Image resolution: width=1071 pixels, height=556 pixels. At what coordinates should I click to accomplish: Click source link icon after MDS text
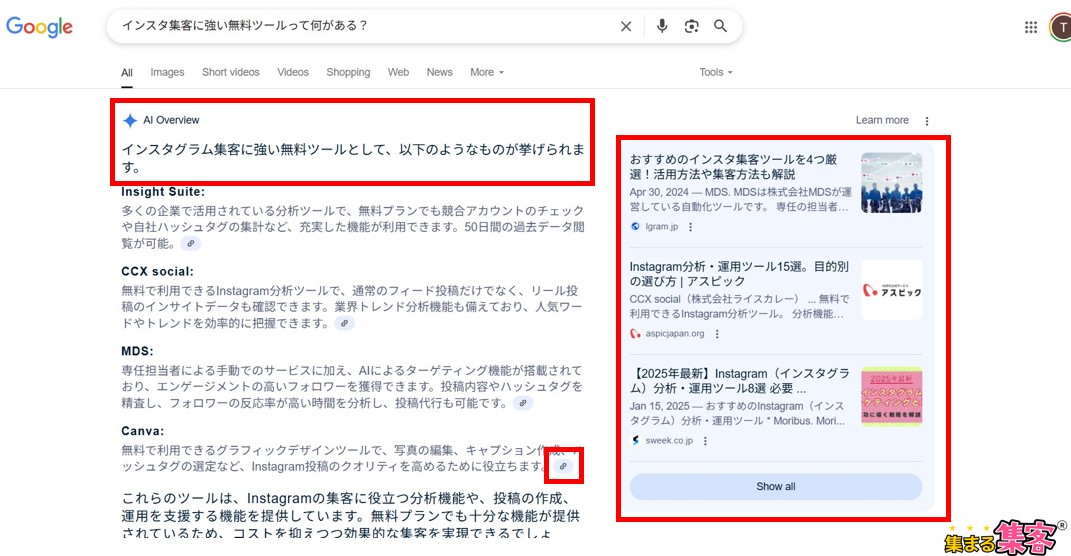tap(523, 403)
